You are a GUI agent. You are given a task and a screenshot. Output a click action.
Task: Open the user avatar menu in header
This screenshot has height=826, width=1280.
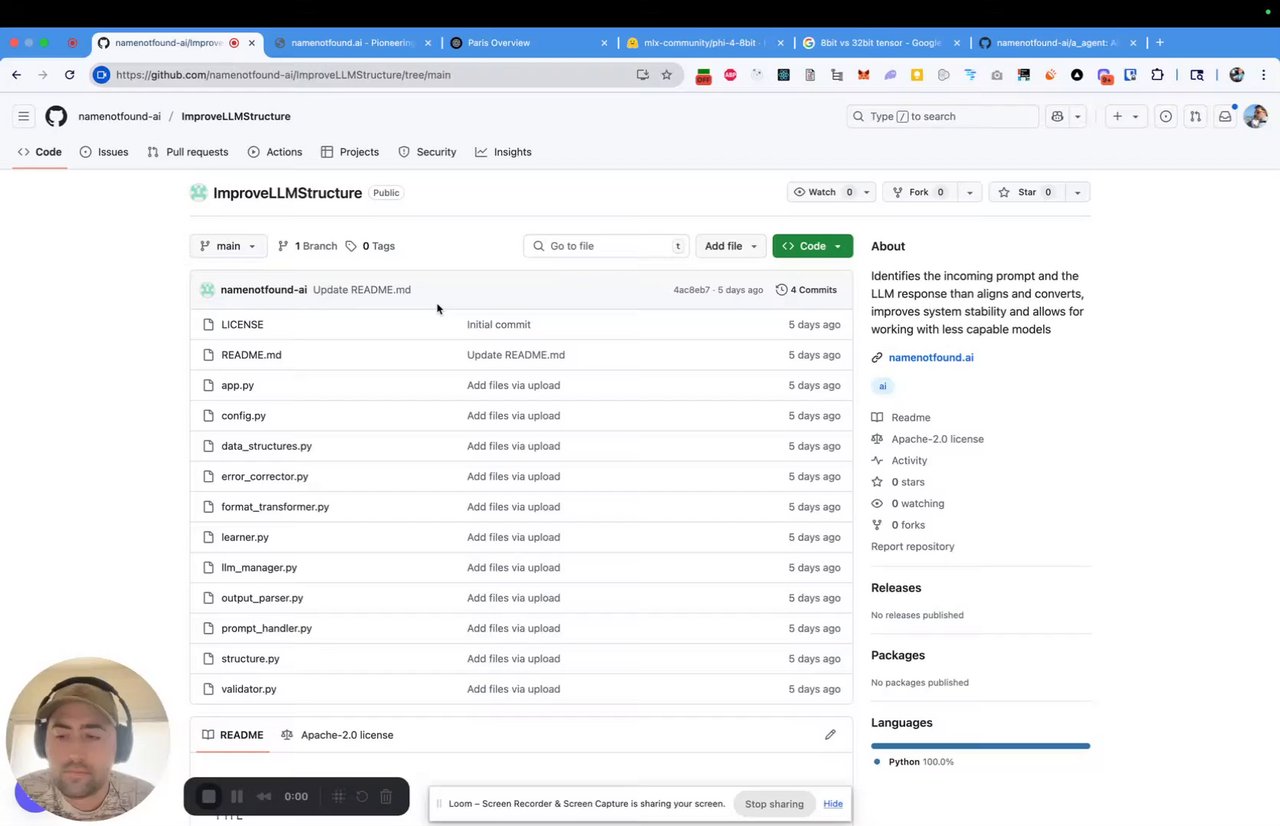[1255, 116]
